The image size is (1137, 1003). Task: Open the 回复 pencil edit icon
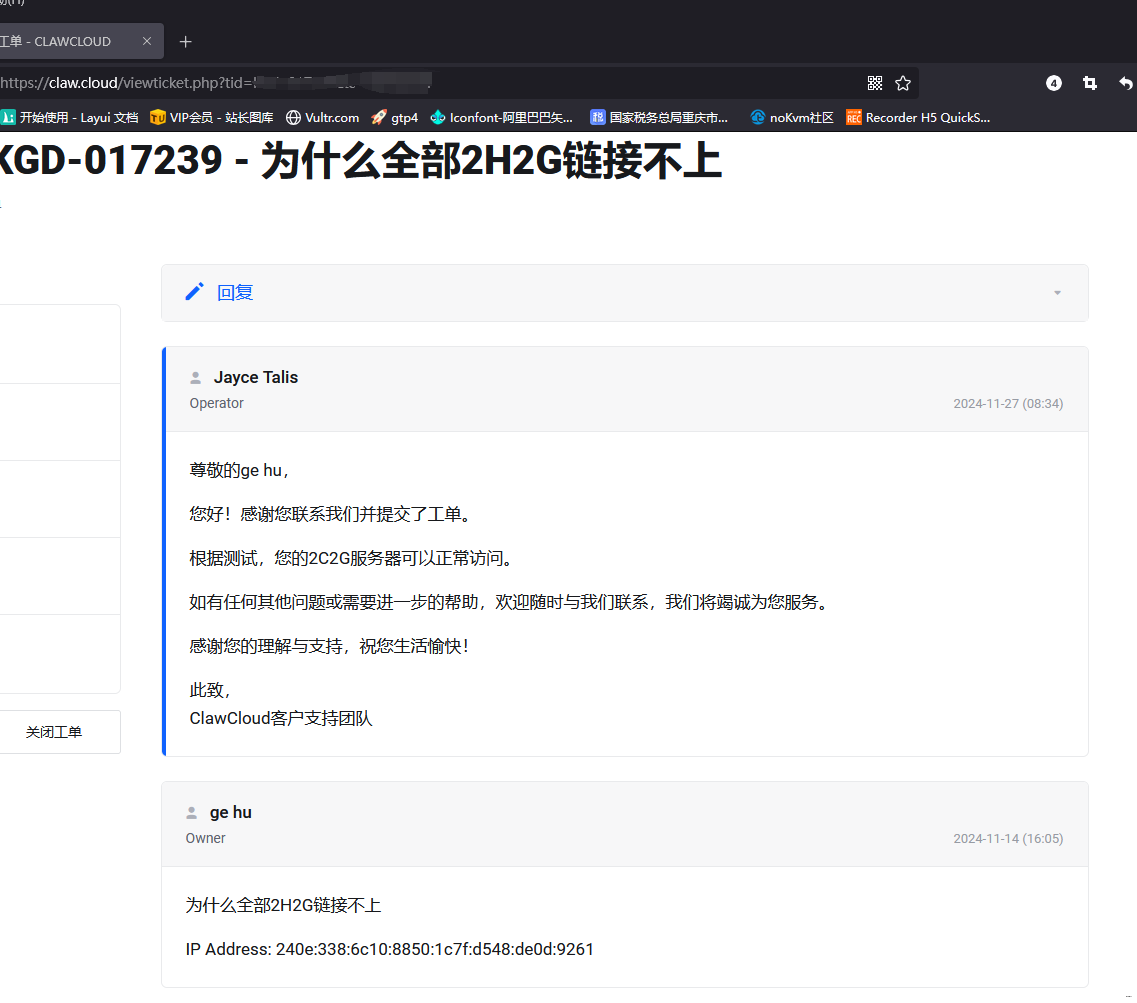[194, 291]
